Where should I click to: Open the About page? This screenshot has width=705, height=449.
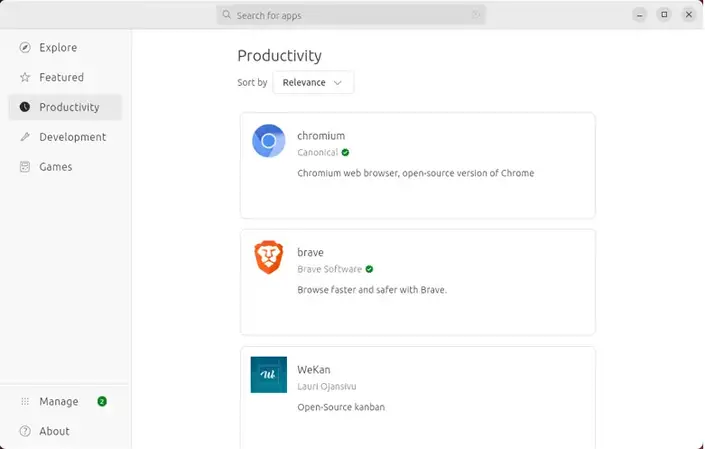pos(65,431)
